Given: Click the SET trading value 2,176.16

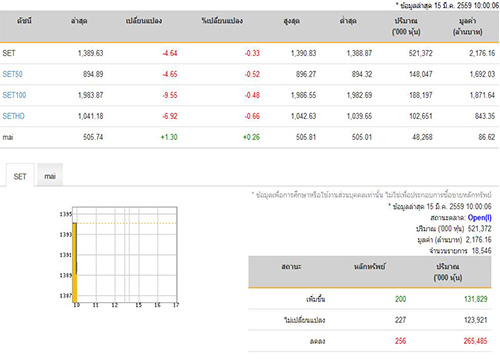Looking at the screenshot, I should click(x=482, y=53).
